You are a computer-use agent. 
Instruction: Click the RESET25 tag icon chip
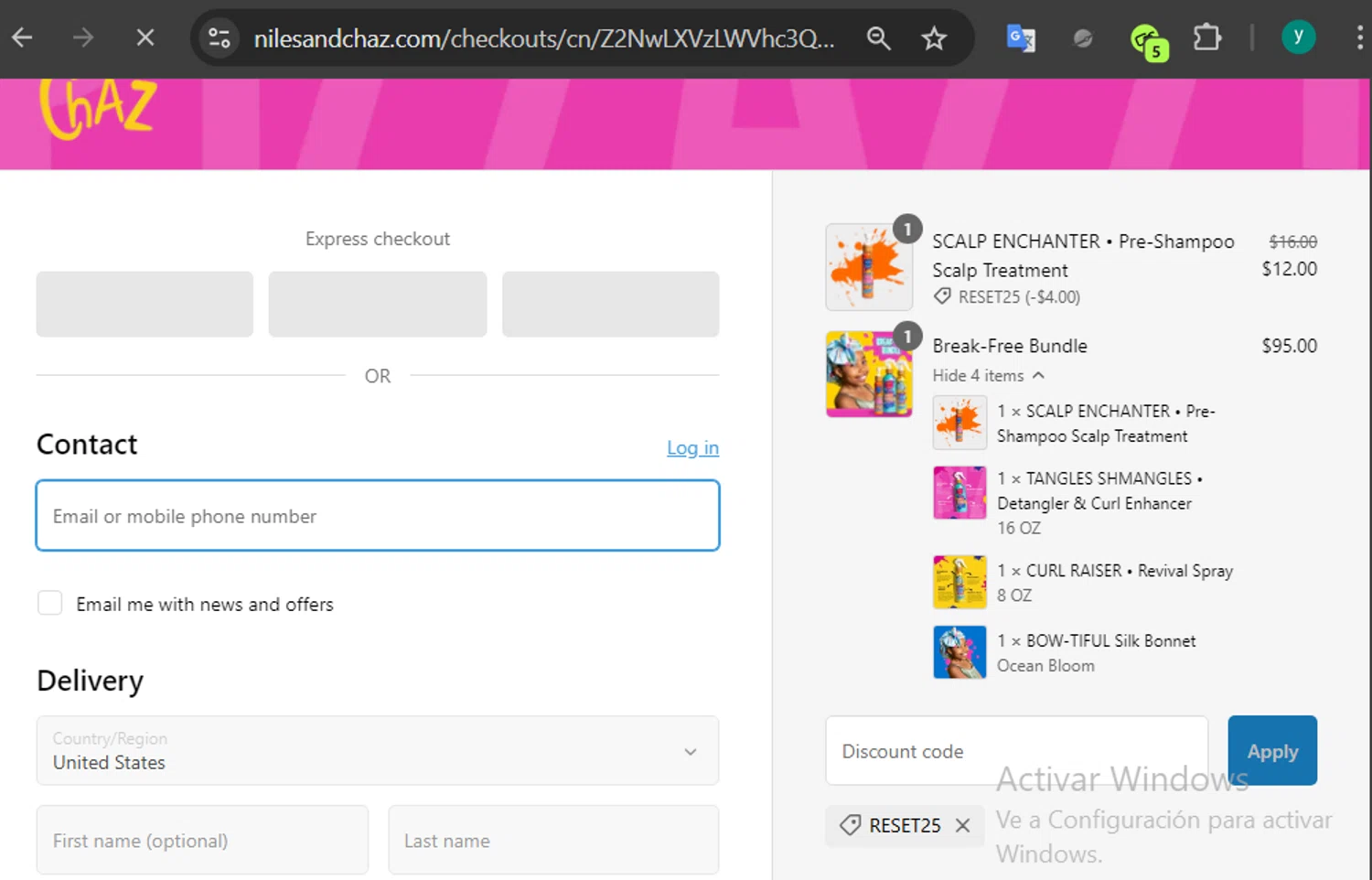pos(850,825)
